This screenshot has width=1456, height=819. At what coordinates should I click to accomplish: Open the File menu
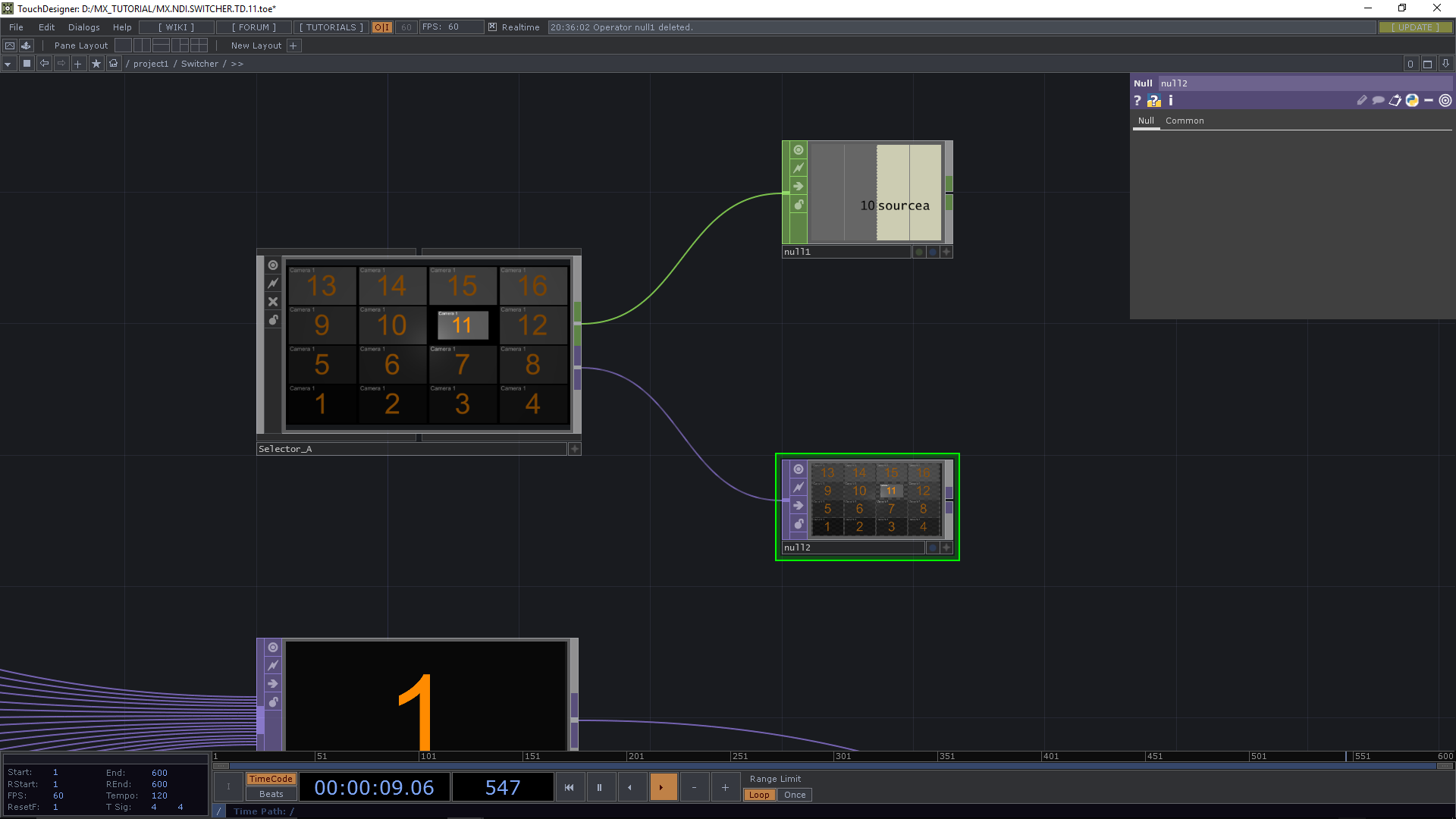click(16, 27)
